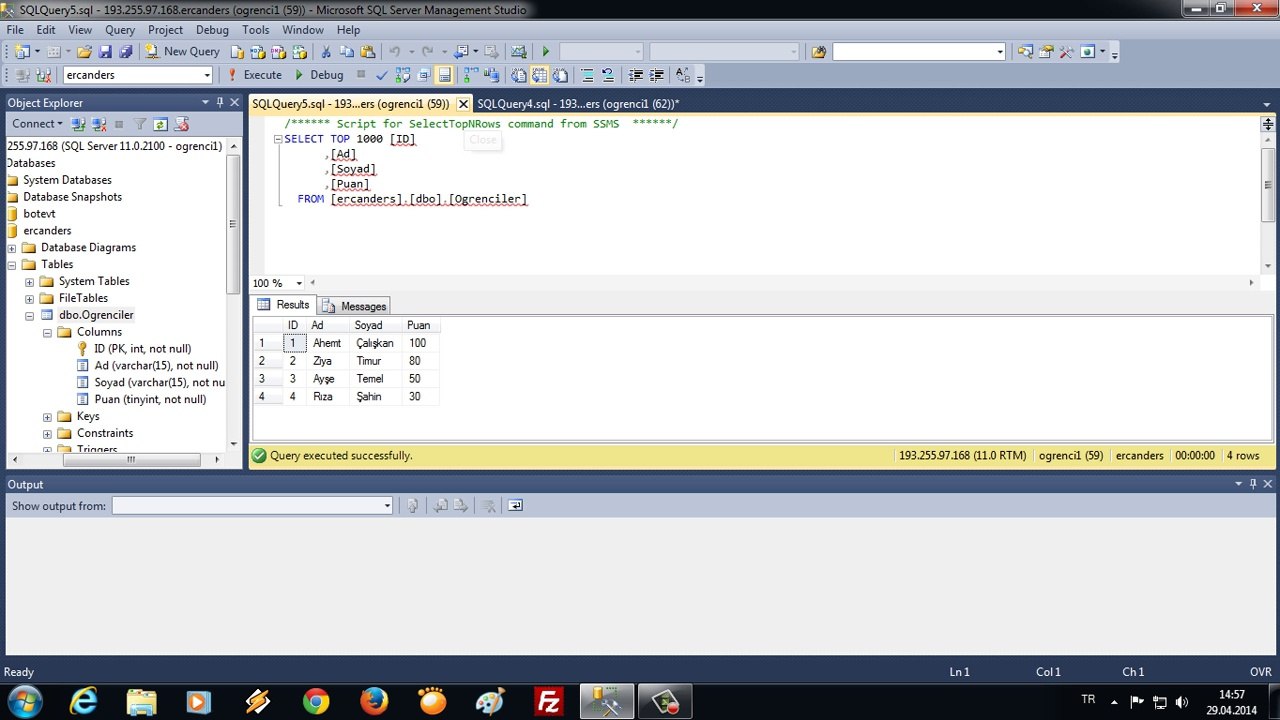Click the green Start arrow icon
Viewport: 1280px width, 720px height.
pos(545,51)
